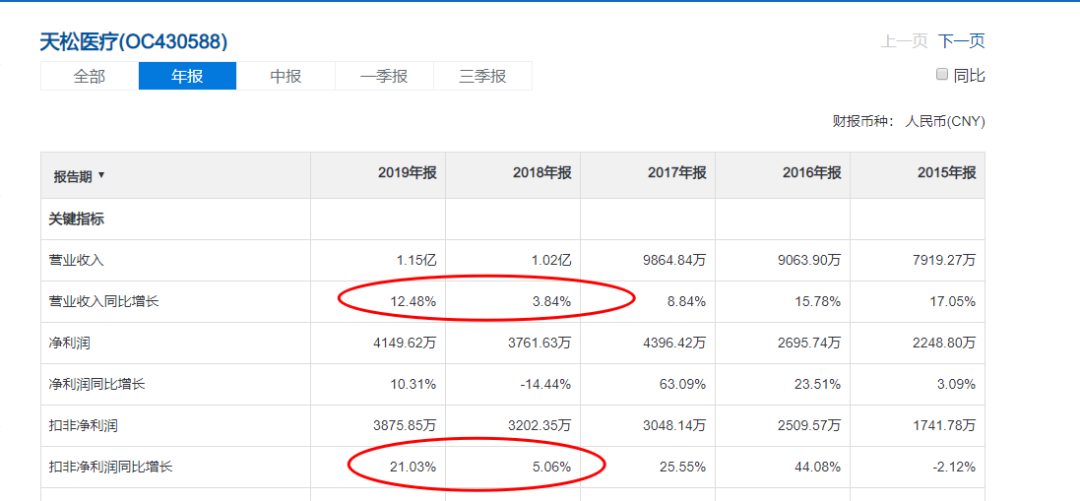Switch to the 一季报 tab

click(384, 76)
